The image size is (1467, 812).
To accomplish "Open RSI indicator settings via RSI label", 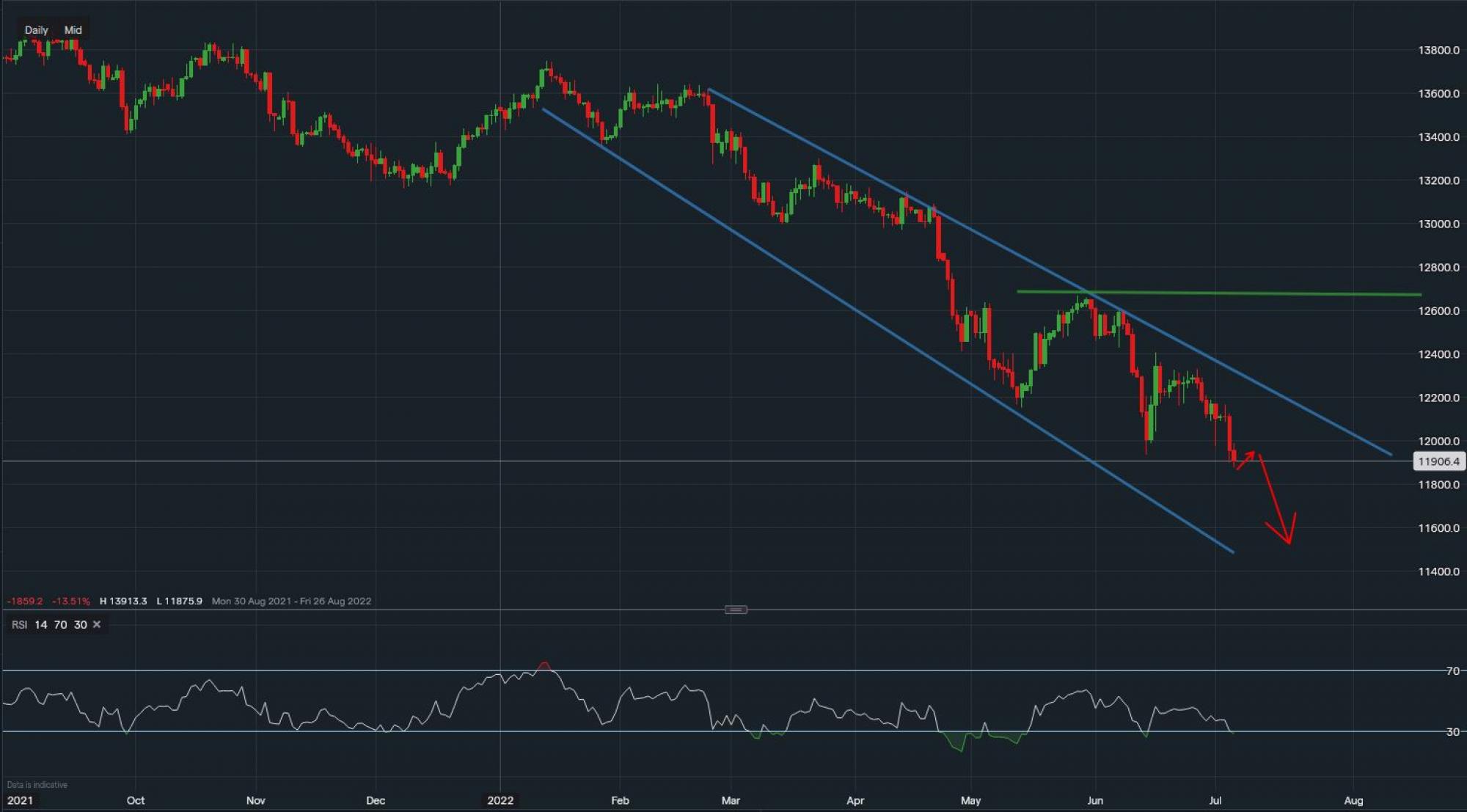I will click(x=19, y=625).
